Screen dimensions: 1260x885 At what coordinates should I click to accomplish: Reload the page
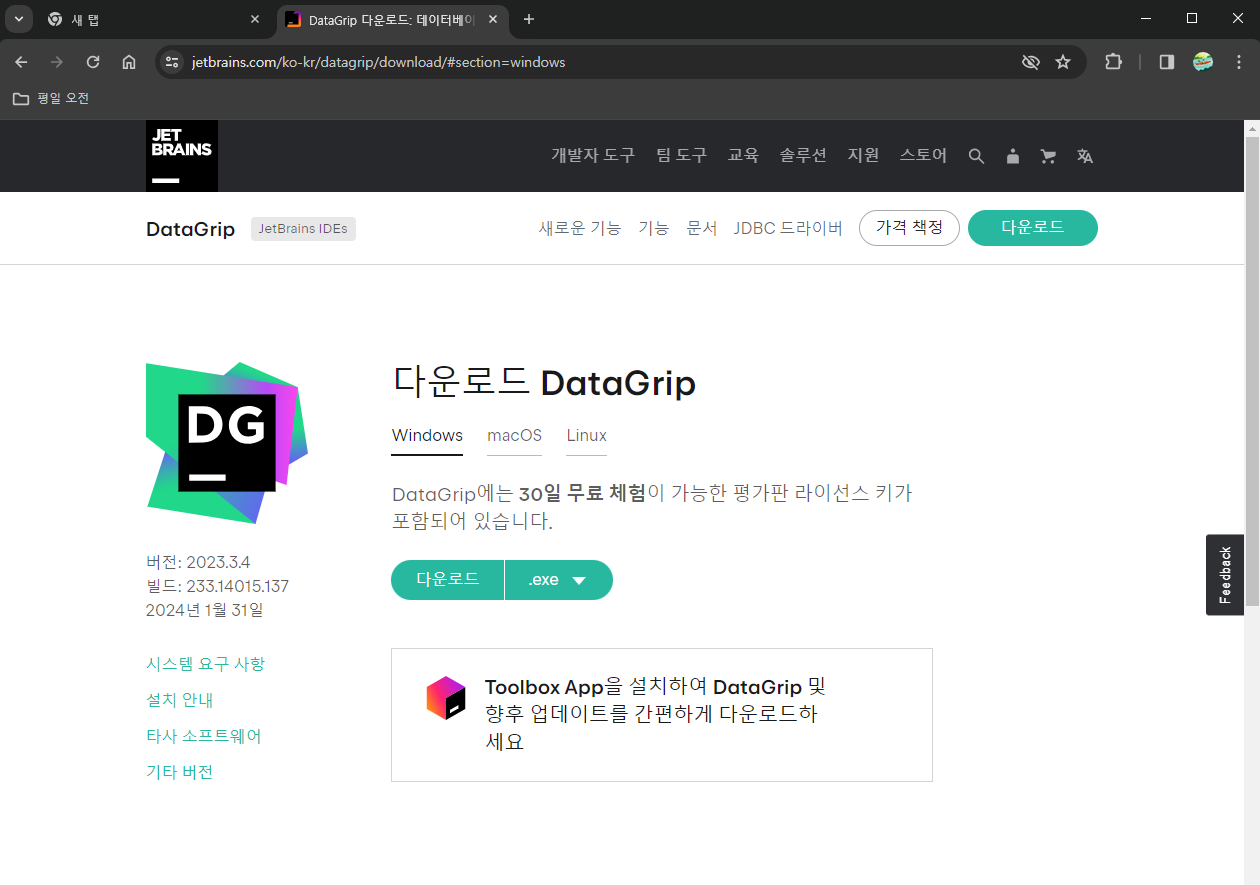coord(93,62)
